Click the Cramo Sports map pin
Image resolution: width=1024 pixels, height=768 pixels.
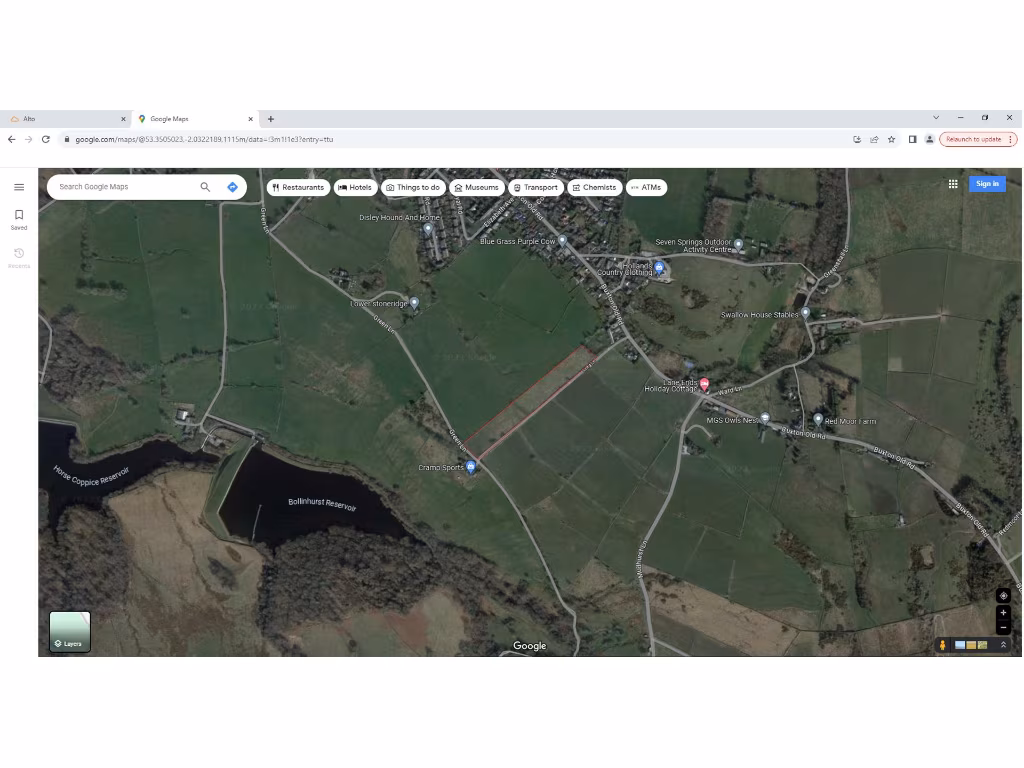click(x=471, y=467)
